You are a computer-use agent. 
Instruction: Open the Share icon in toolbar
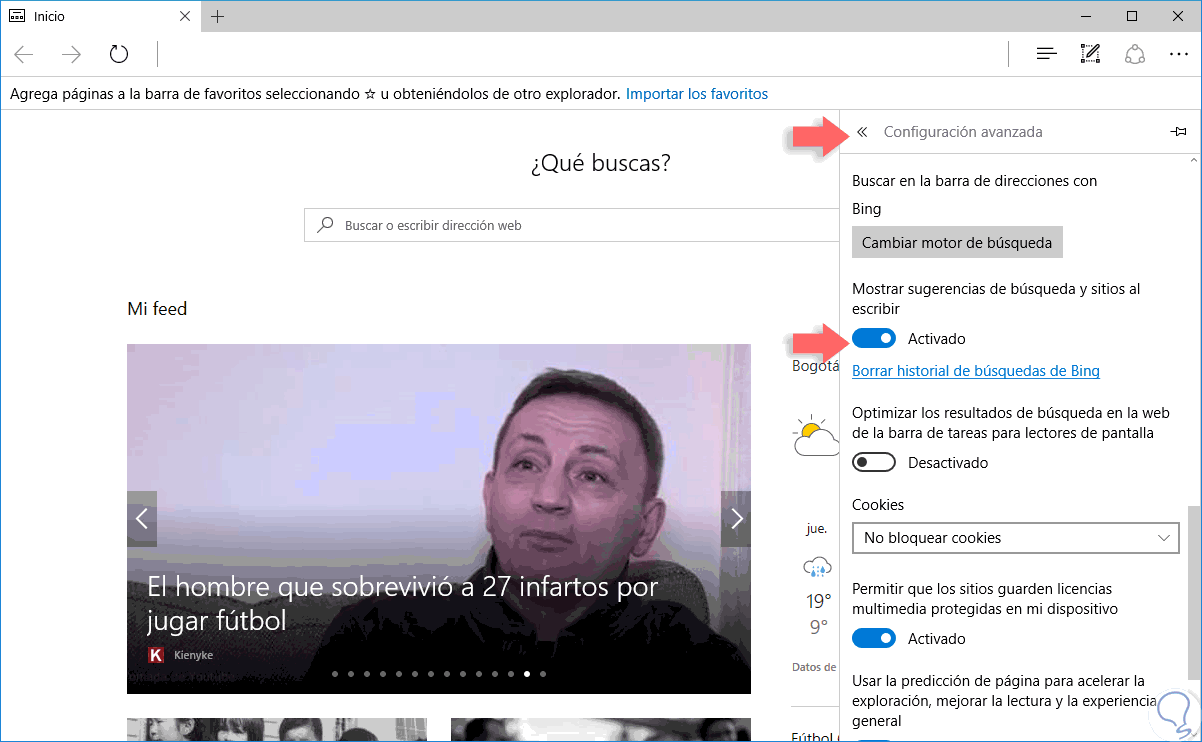point(1135,54)
